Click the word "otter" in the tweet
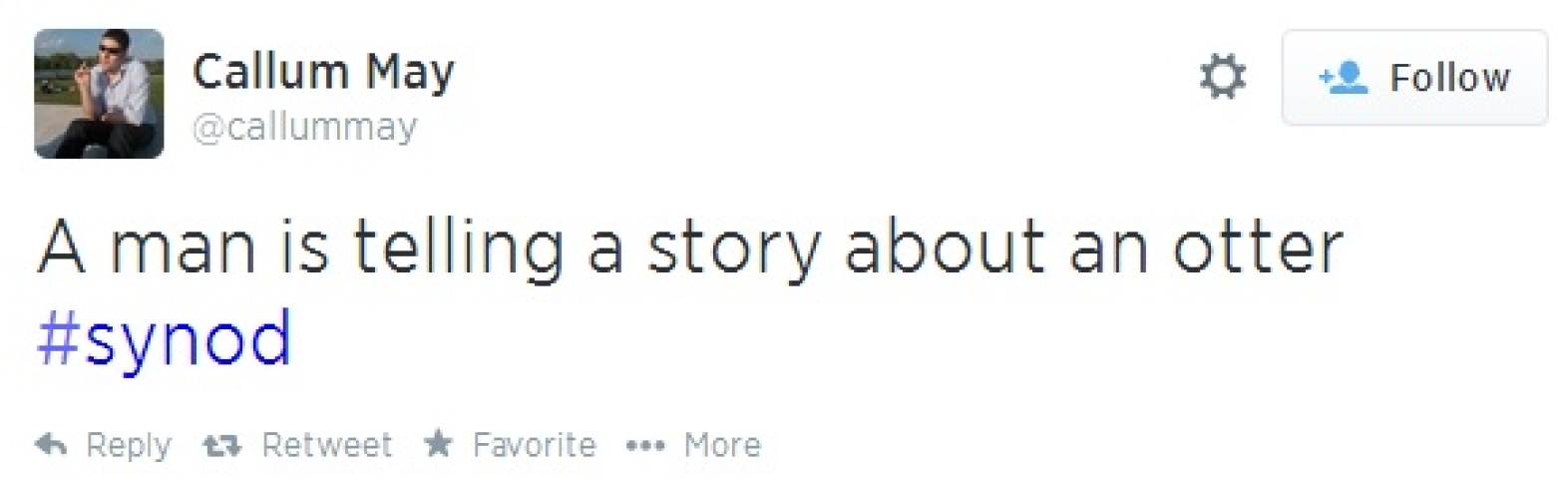Image resolution: width=1568 pixels, height=481 pixels. click(x=1257, y=246)
